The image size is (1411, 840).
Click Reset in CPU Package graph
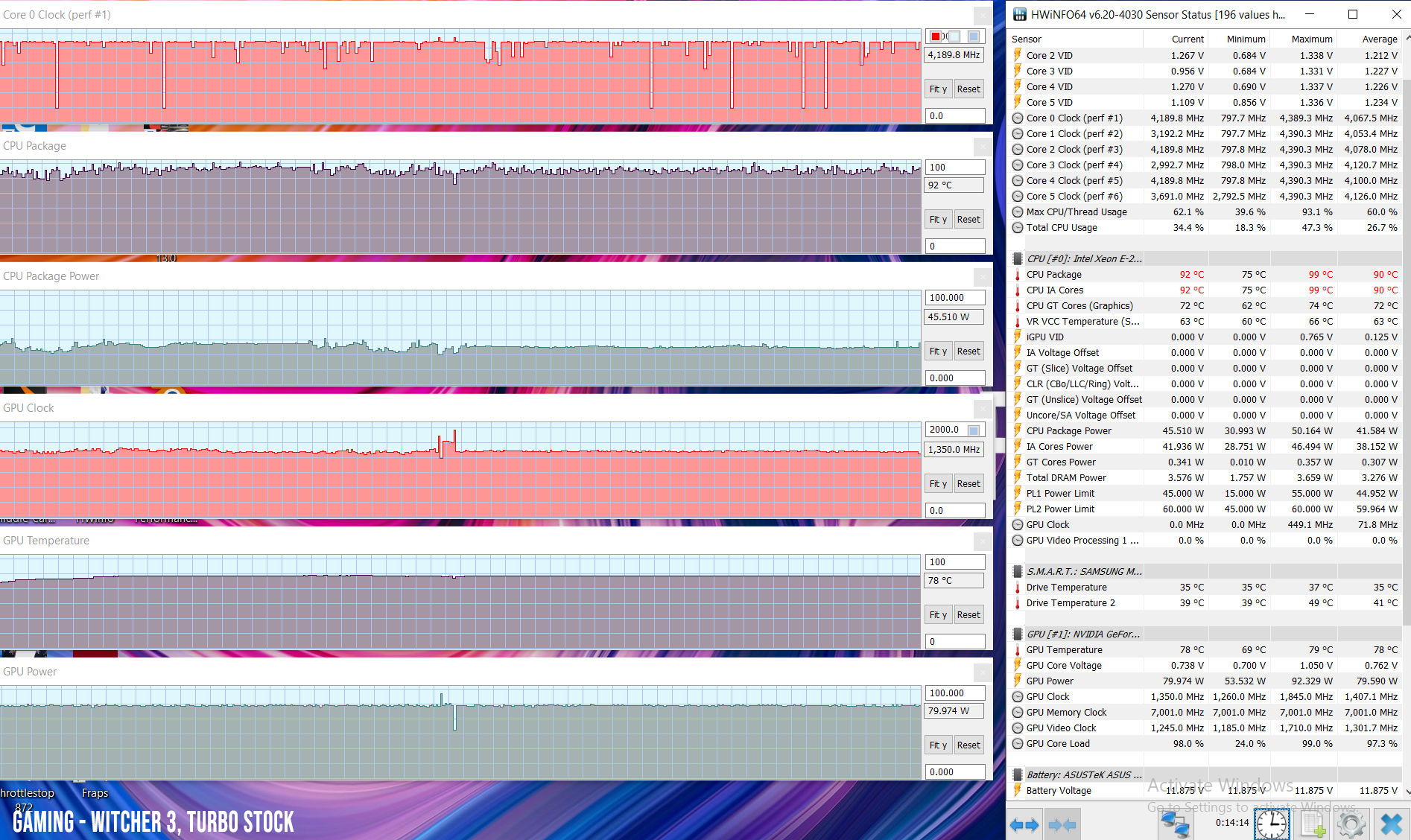[968, 220]
